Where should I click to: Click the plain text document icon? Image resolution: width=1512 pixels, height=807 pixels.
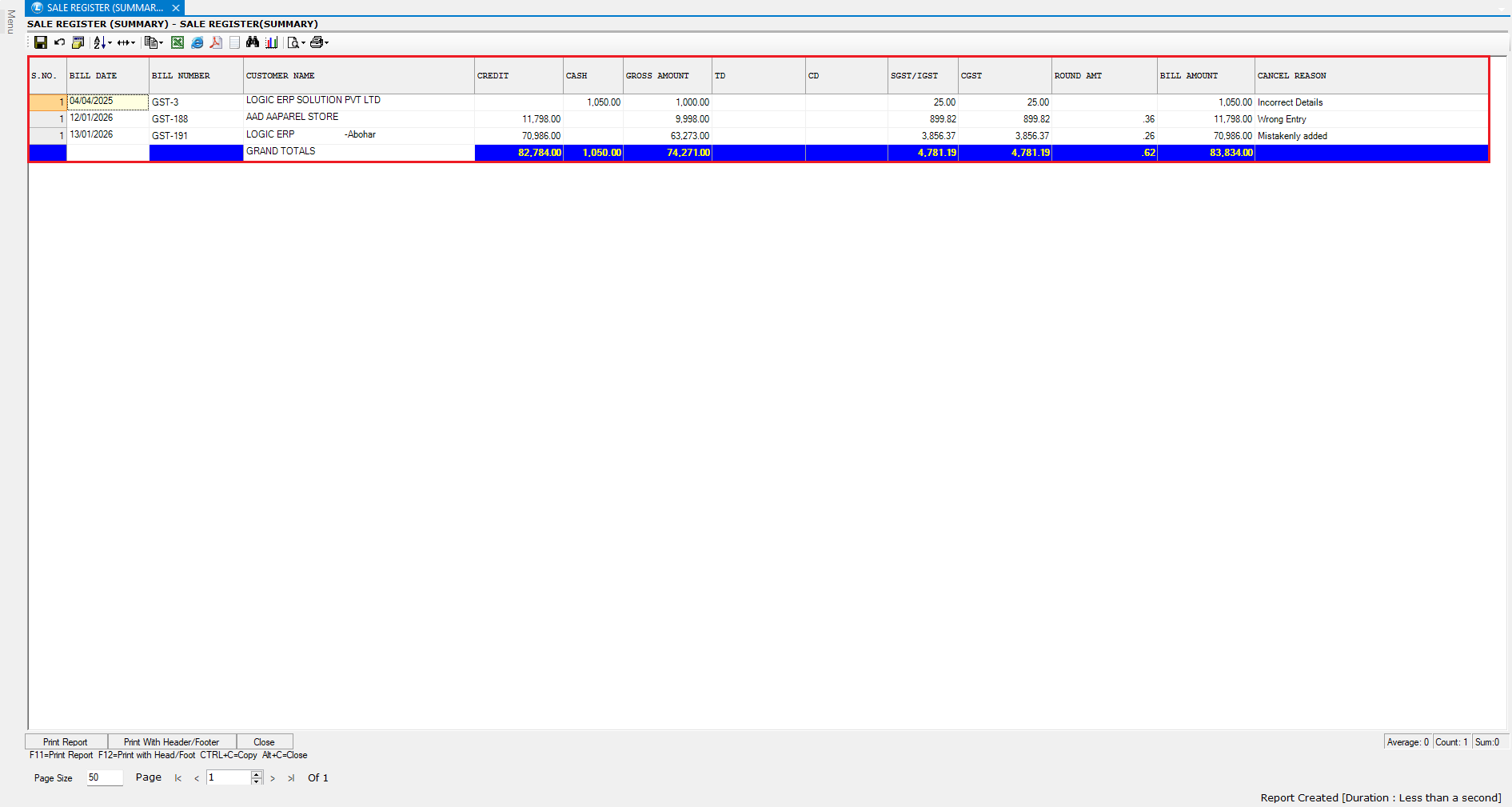click(234, 43)
